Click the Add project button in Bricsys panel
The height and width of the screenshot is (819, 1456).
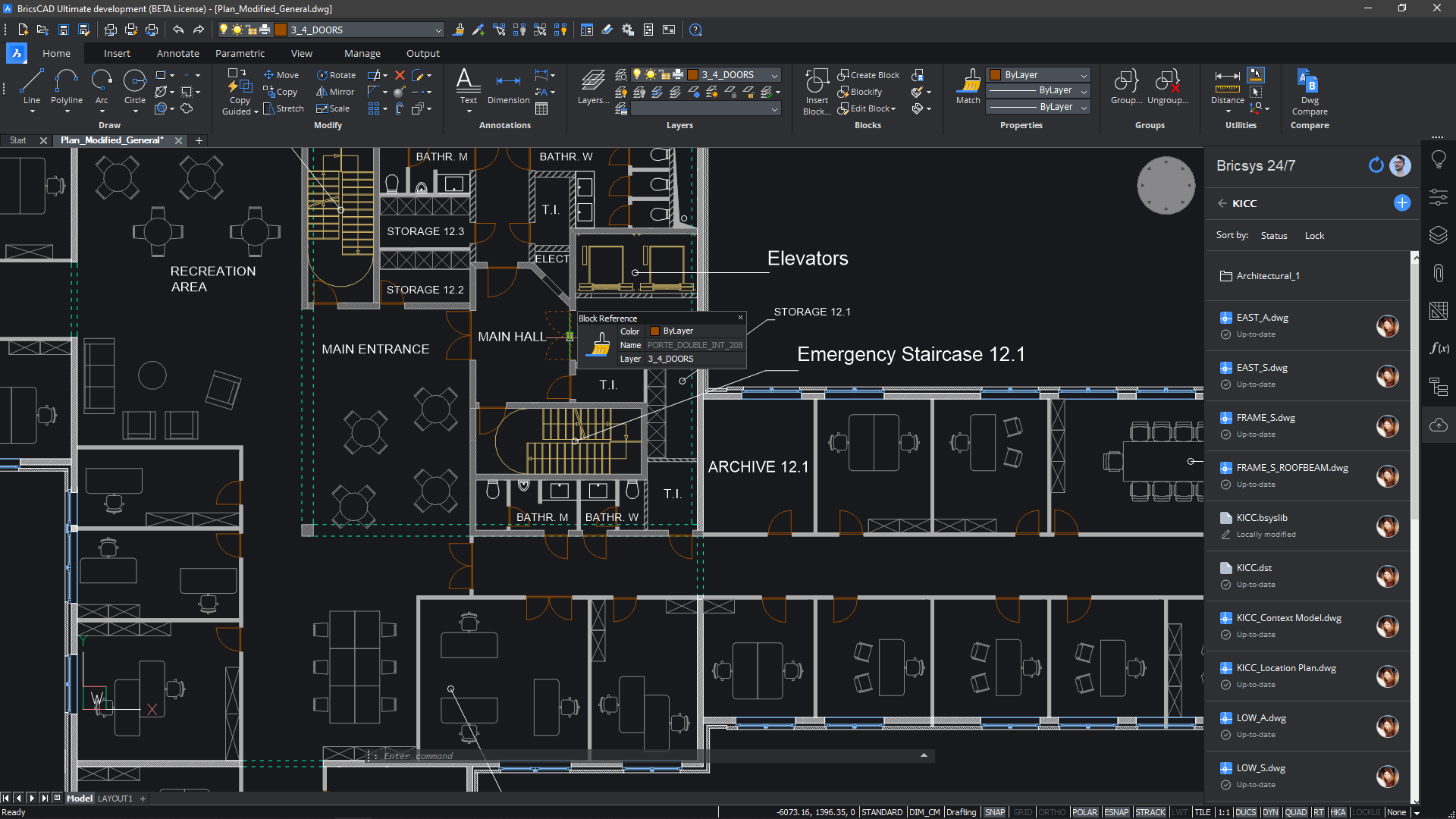coord(1402,203)
